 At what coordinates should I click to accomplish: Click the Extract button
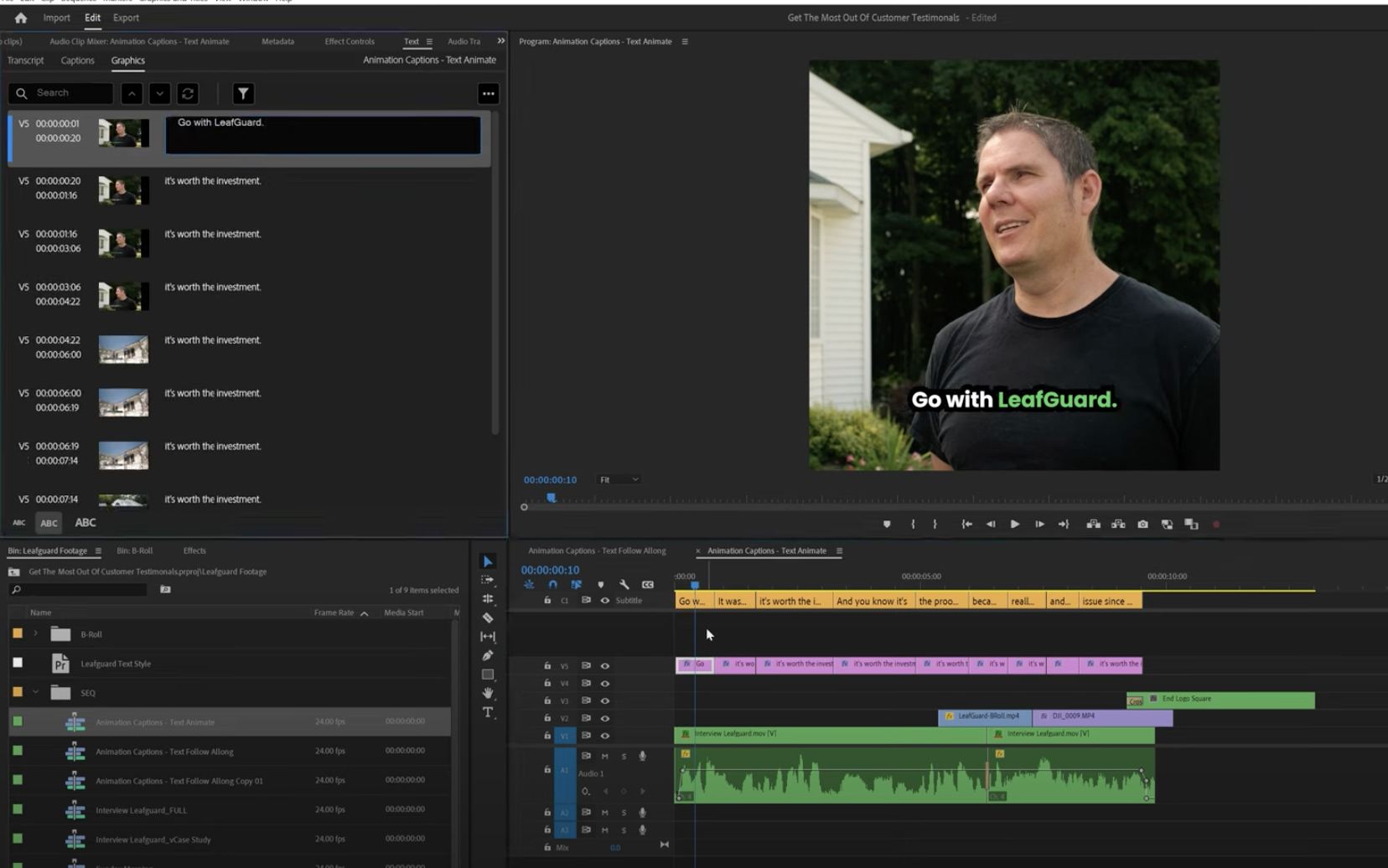click(1118, 524)
